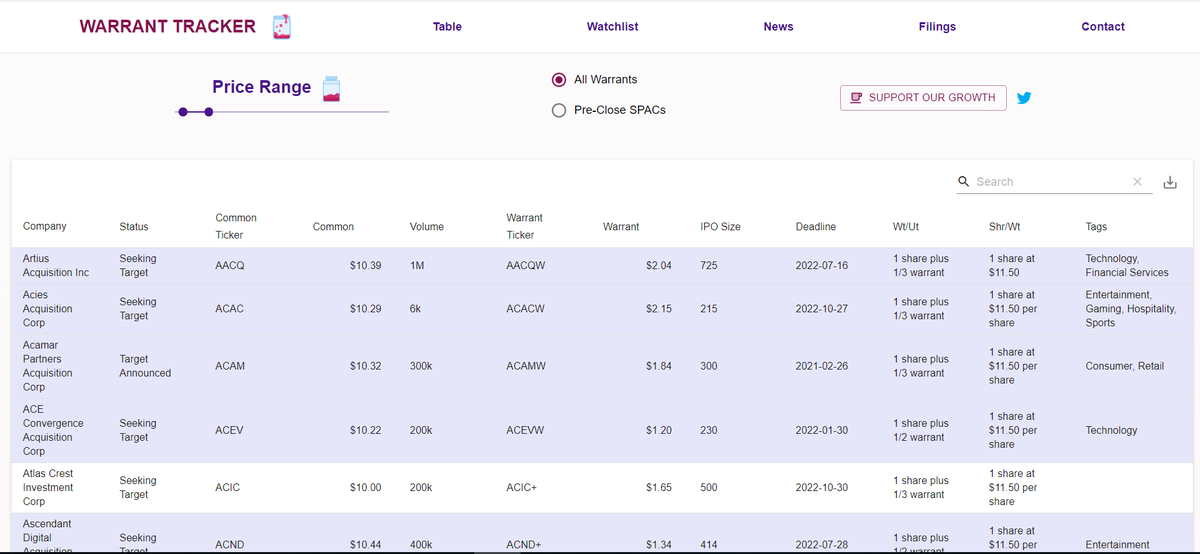
Task: Click the jar icon beside Price Range
Action: click(331, 88)
